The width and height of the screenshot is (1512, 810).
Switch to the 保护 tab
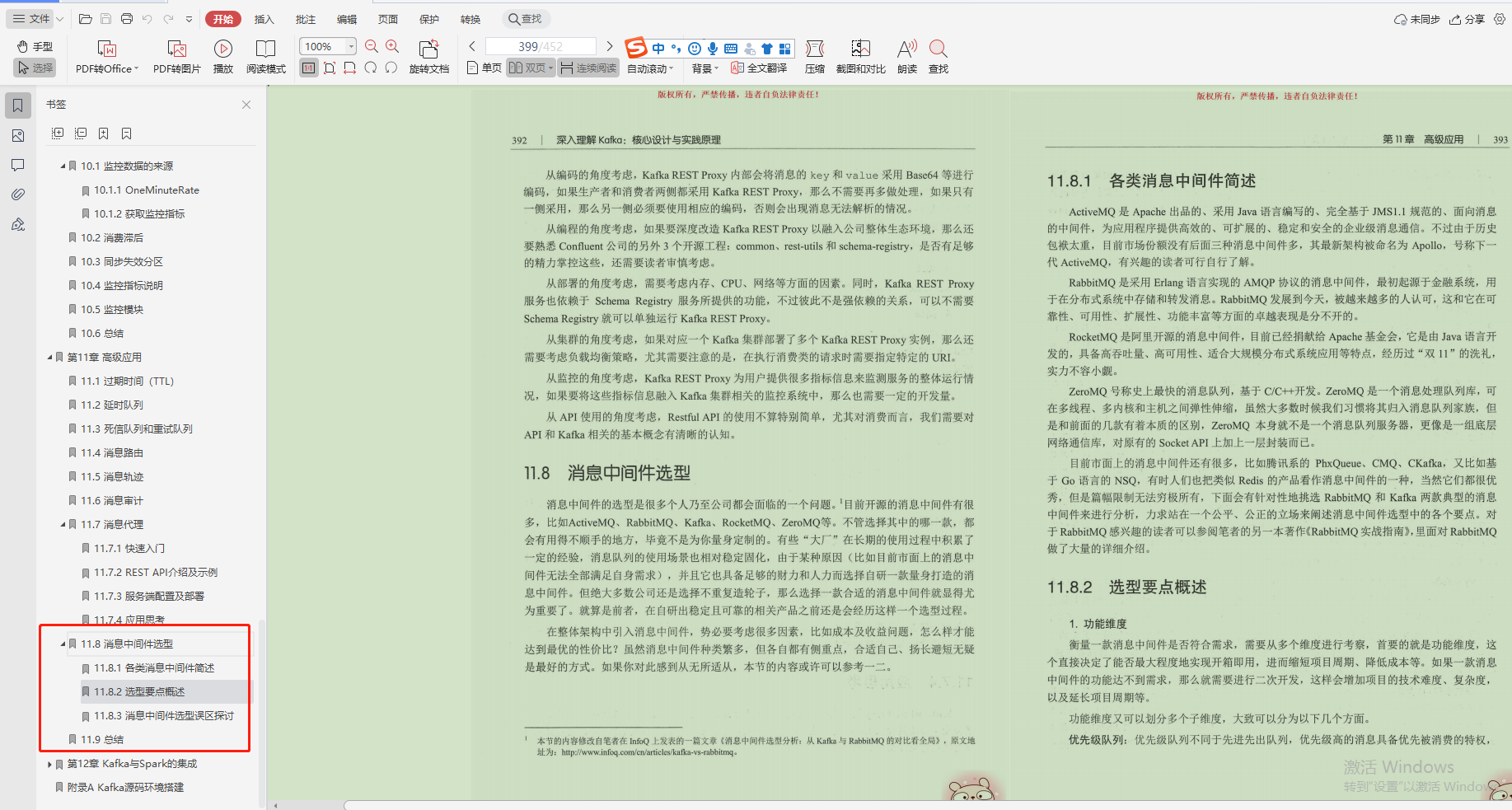point(429,19)
